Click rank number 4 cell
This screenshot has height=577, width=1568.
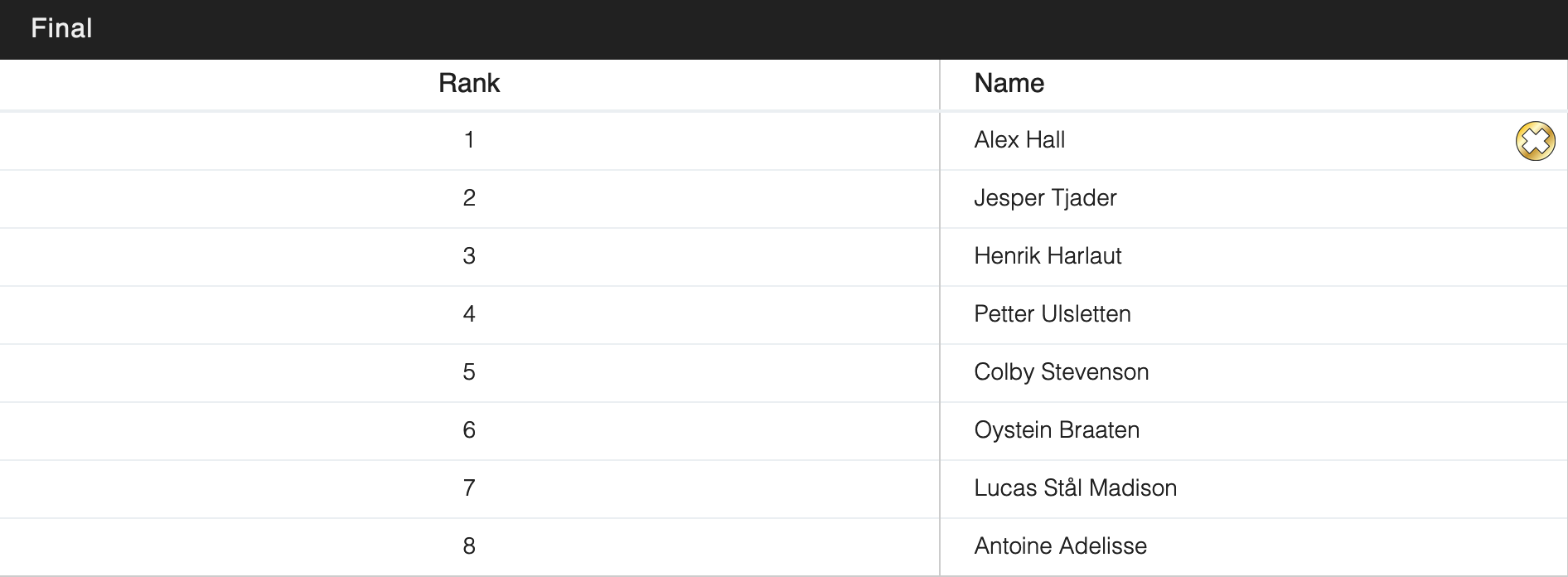[x=469, y=314]
